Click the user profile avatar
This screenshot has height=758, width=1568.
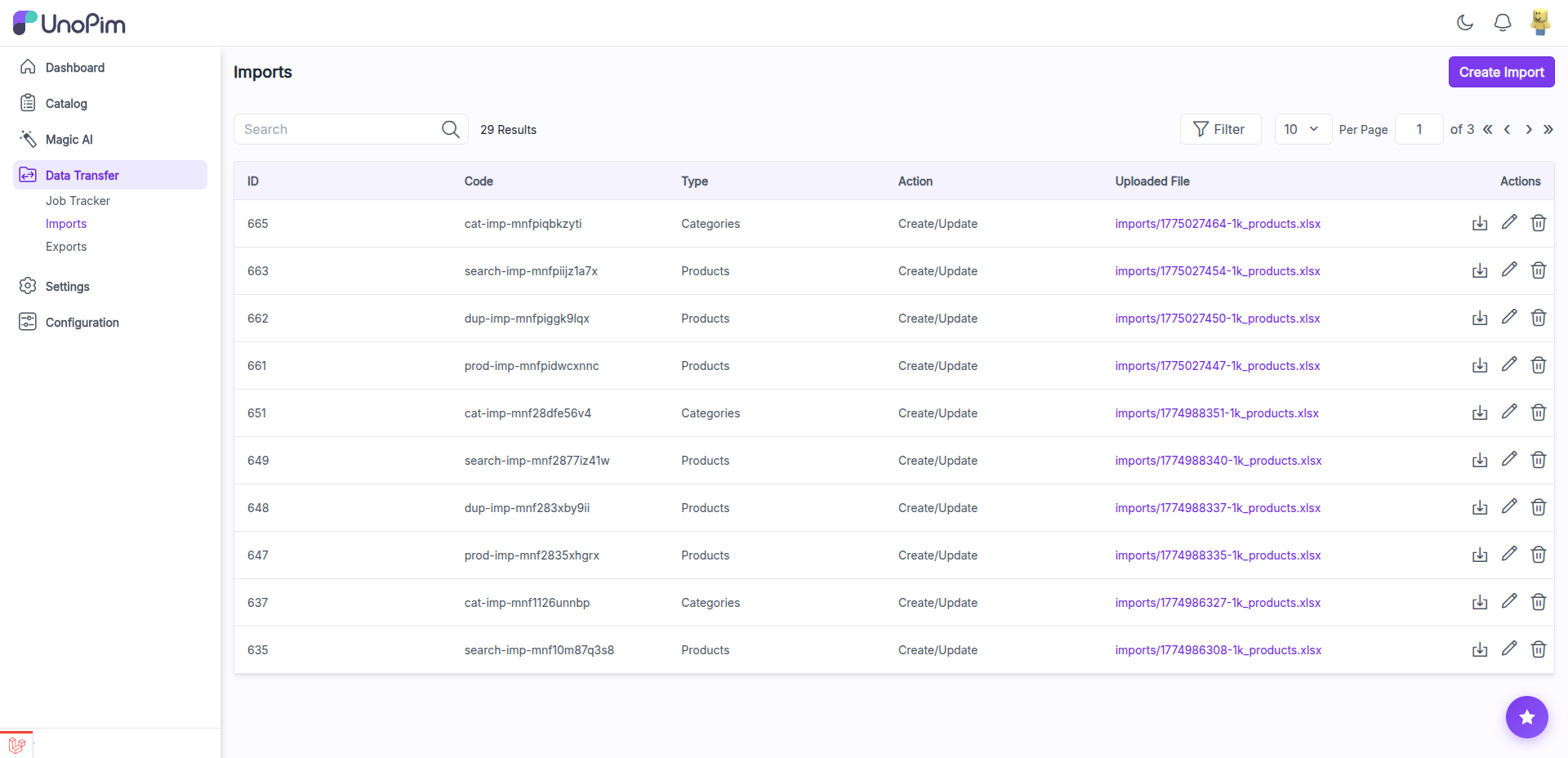1539,23
